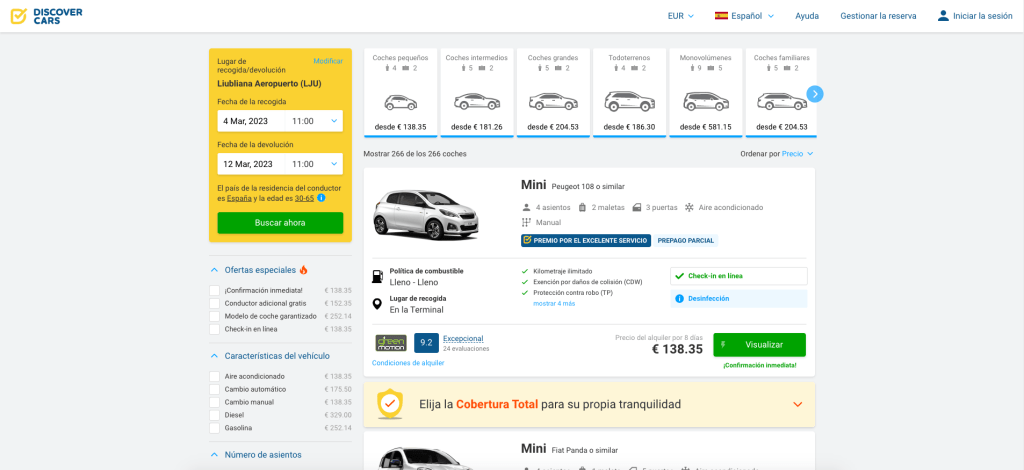Open the EUR currency dropdown
The image size is (1024, 470).
click(x=680, y=16)
